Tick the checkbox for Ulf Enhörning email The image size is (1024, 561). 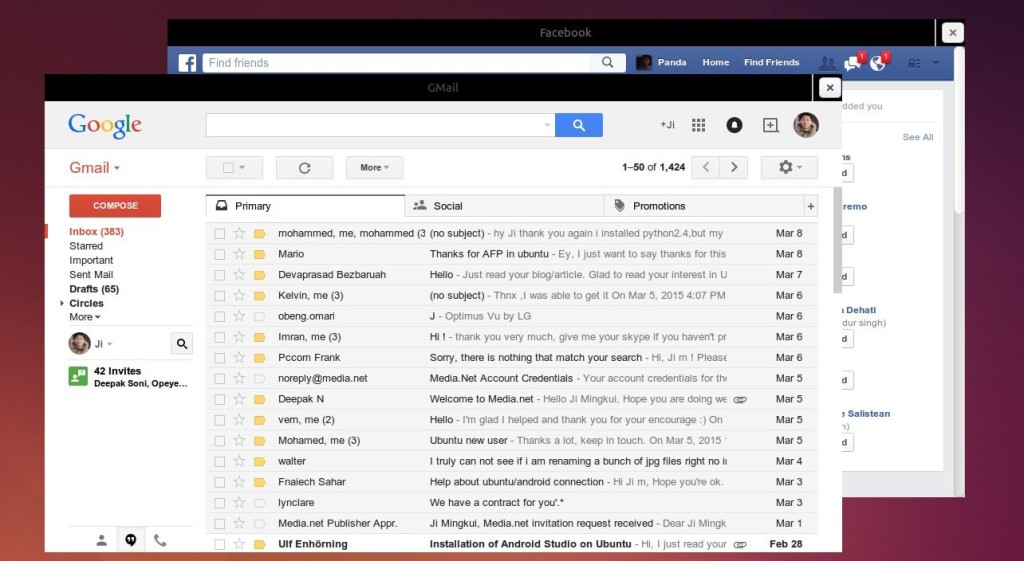[x=219, y=544]
